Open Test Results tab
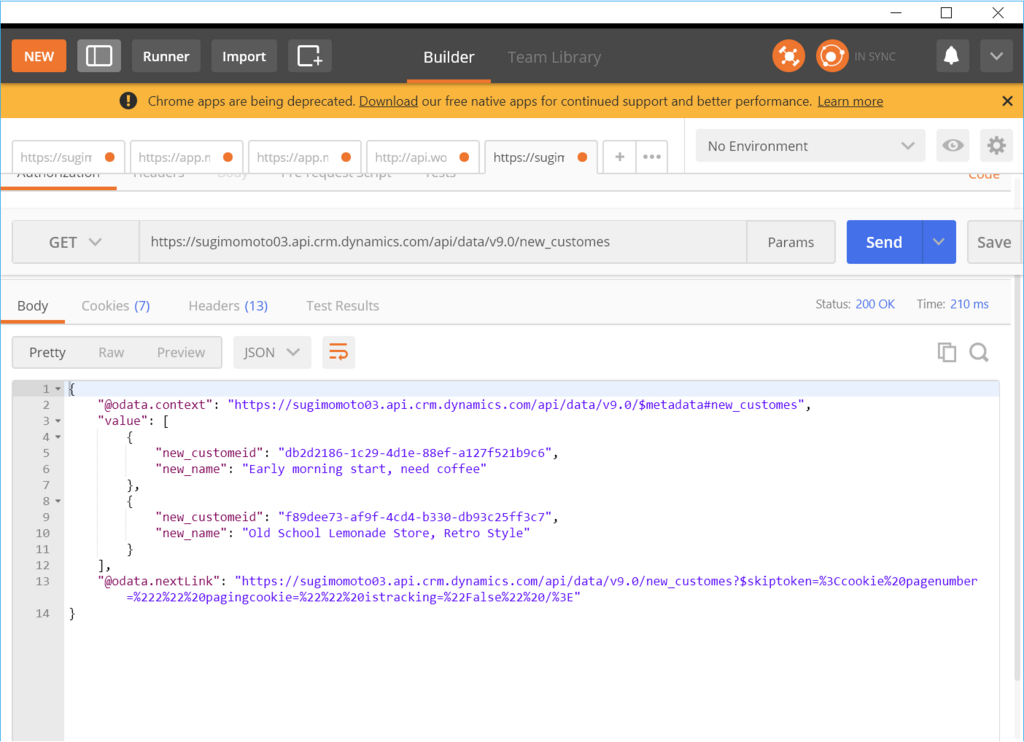 [x=342, y=306]
